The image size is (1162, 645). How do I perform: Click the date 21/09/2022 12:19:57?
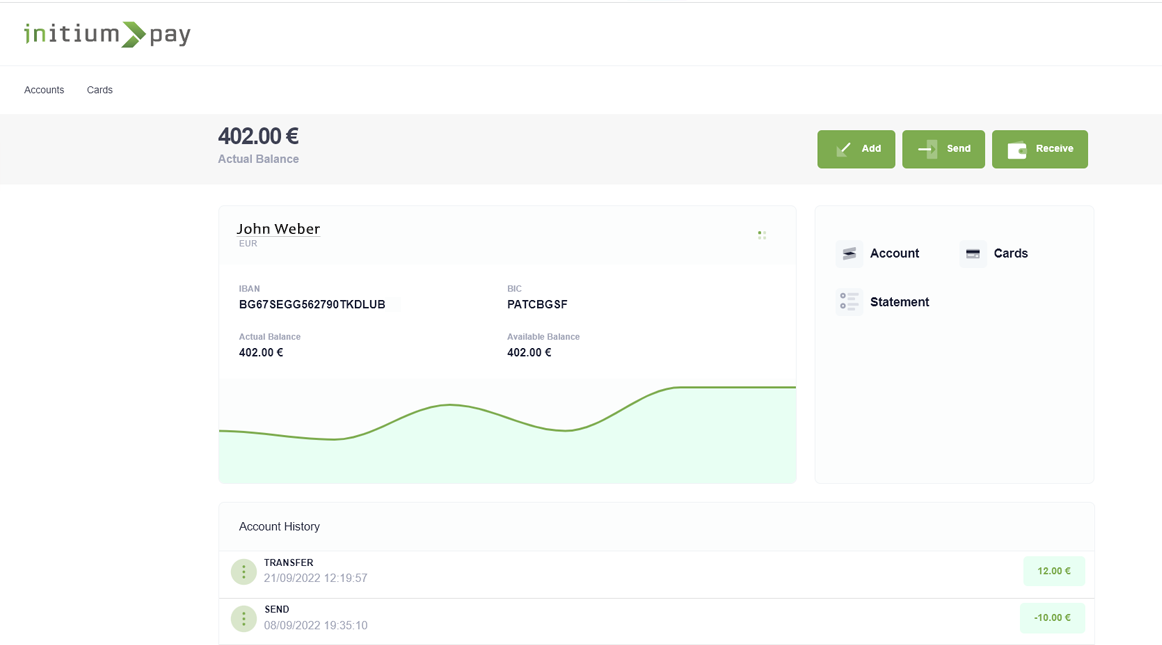click(x=316, y=578)
